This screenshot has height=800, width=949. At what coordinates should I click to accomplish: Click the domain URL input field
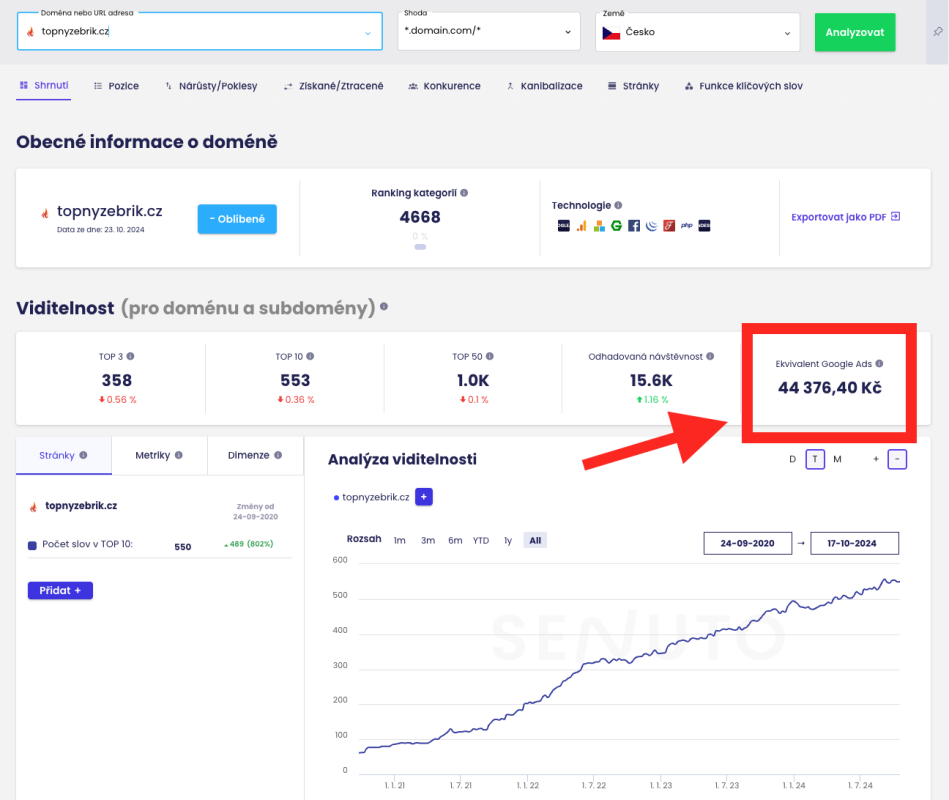click(200, 31)
